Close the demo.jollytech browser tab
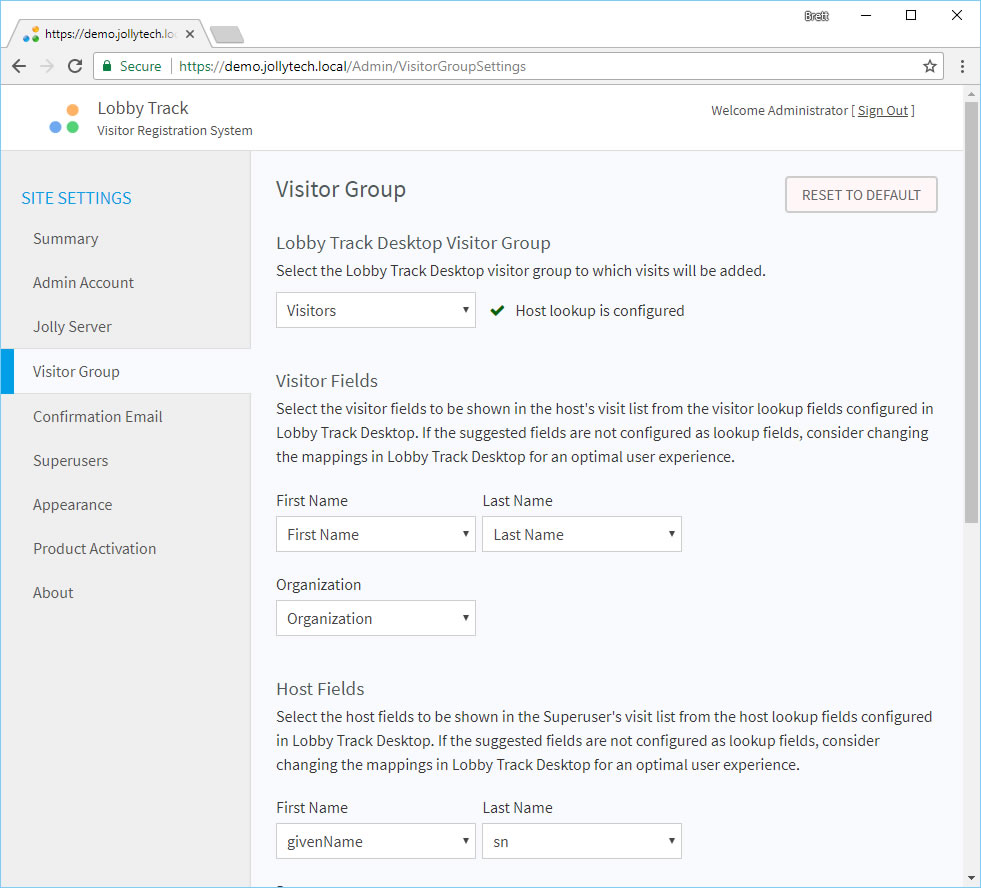Screen dimensions: 981x888 click(190, 34)
